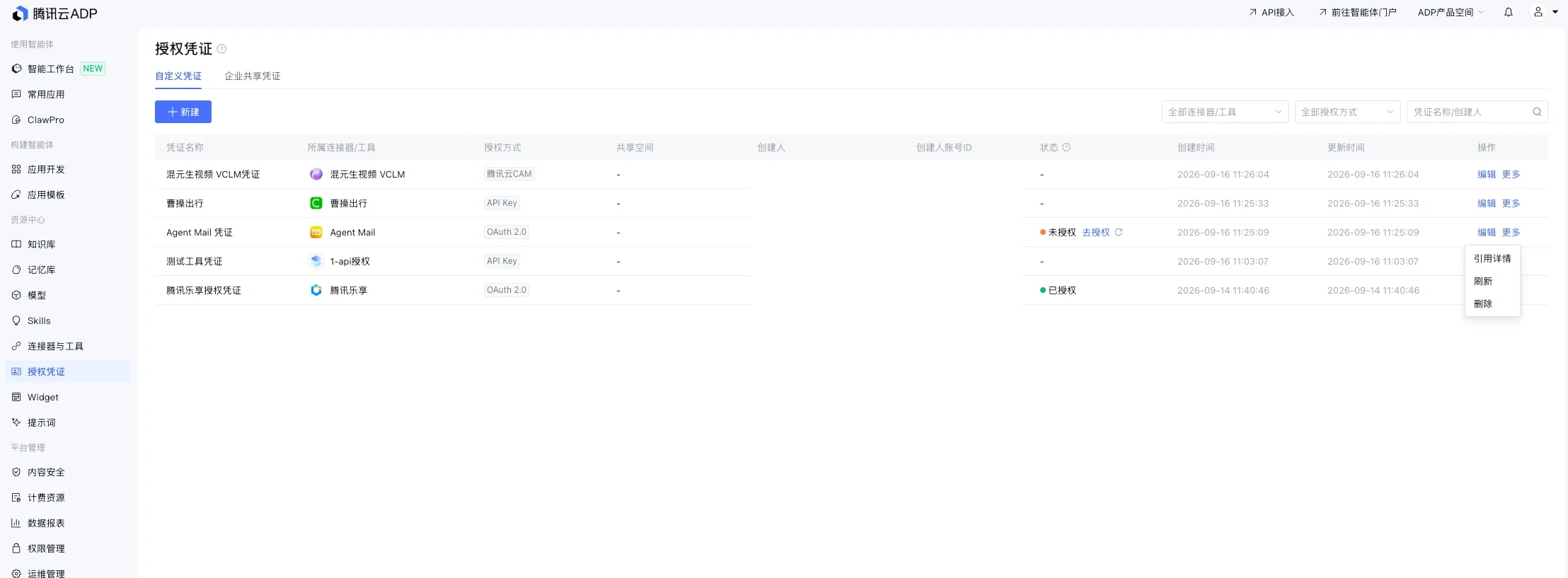Click the info icon beside 状态 column header
Viewport: 1568px width, 578px height.
[1066, 147]
